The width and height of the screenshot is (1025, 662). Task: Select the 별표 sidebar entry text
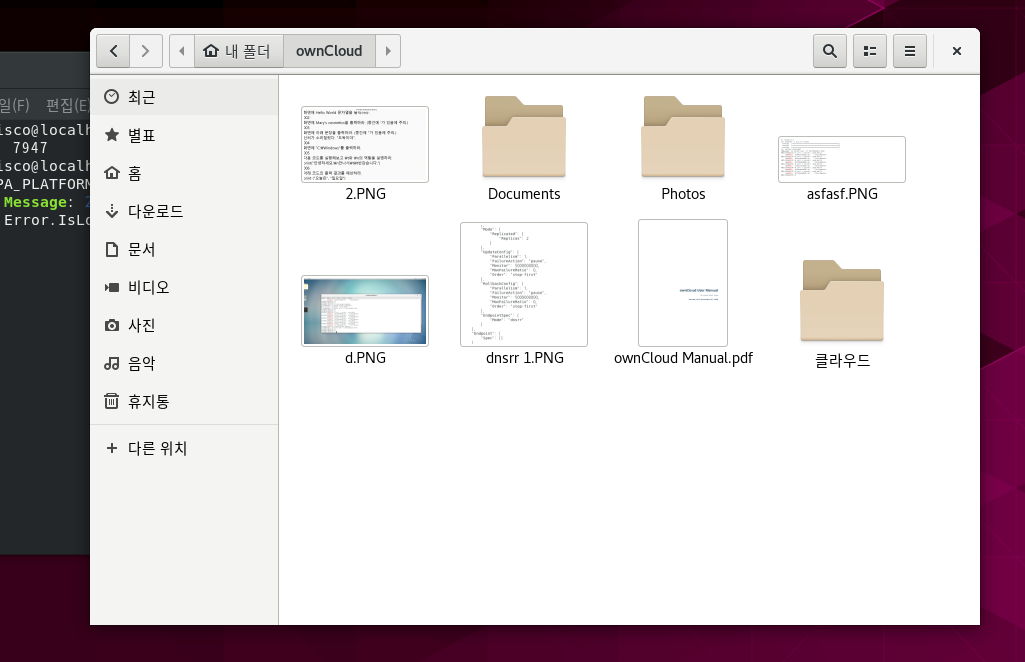(x=142, y=135)
